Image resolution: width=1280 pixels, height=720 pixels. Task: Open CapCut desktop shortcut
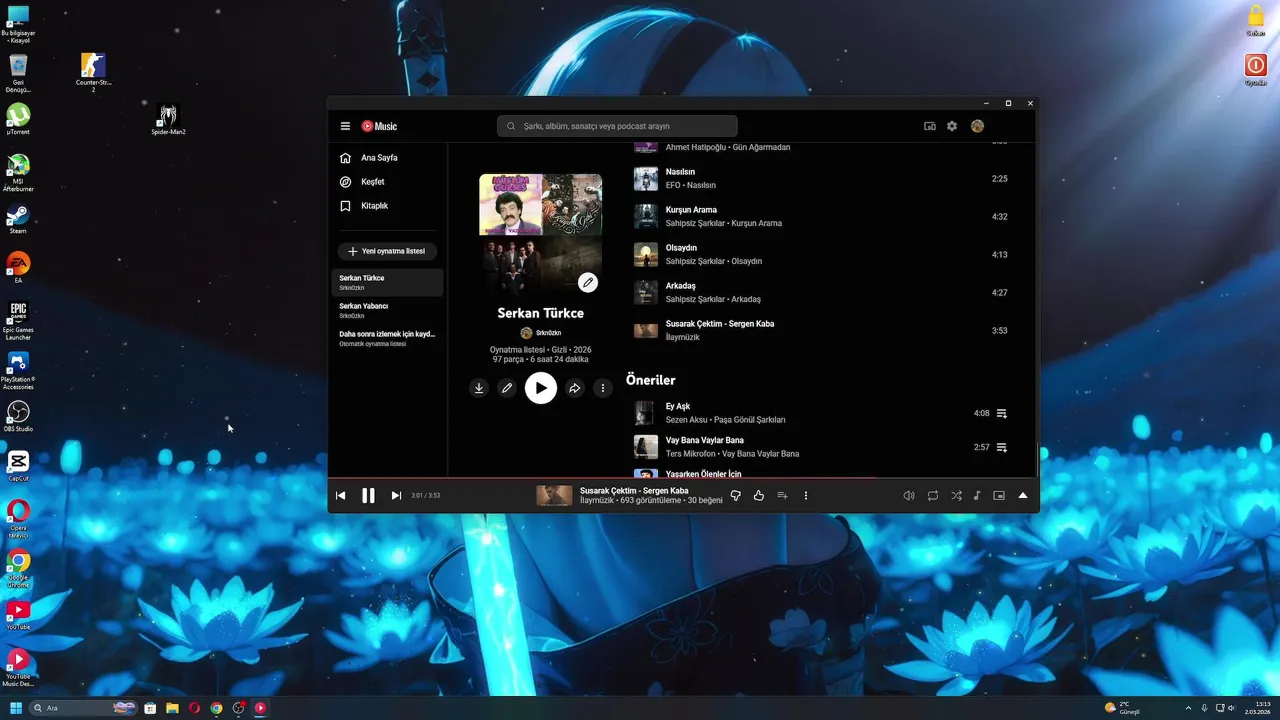point(18,465)
